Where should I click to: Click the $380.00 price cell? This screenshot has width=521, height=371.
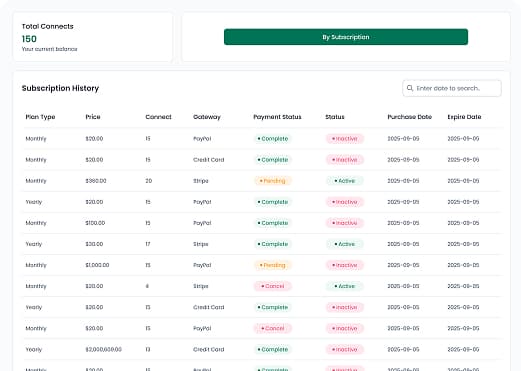96,181
